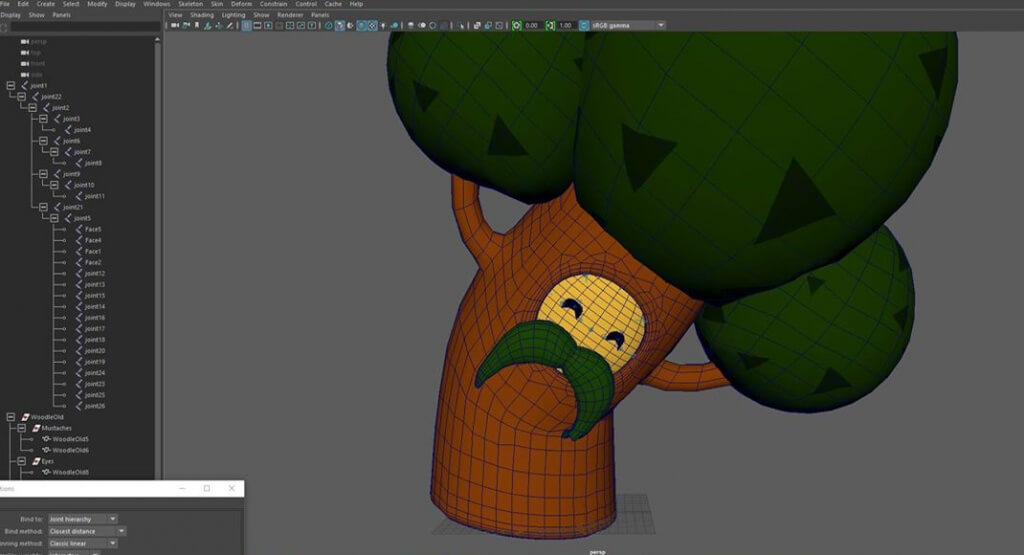This screenshot has height=555, width=1024.
Task: Toggle the Resolution Gate icon
Action: [268, 25]
